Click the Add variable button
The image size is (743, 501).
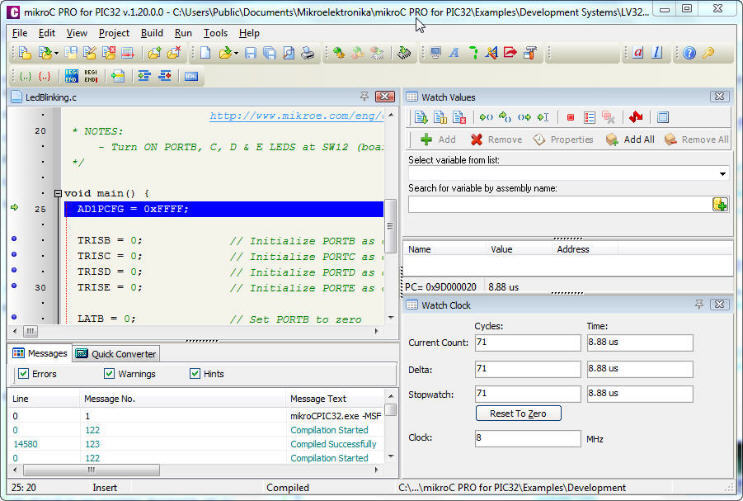tap(438, 139)
